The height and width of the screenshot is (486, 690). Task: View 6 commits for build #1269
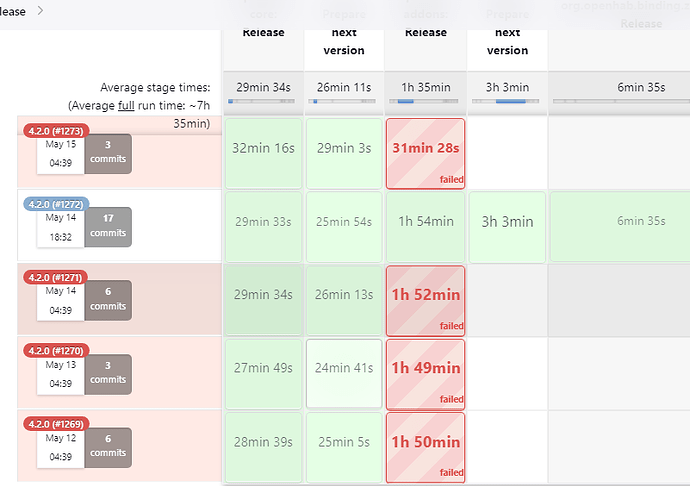[108, 447]
